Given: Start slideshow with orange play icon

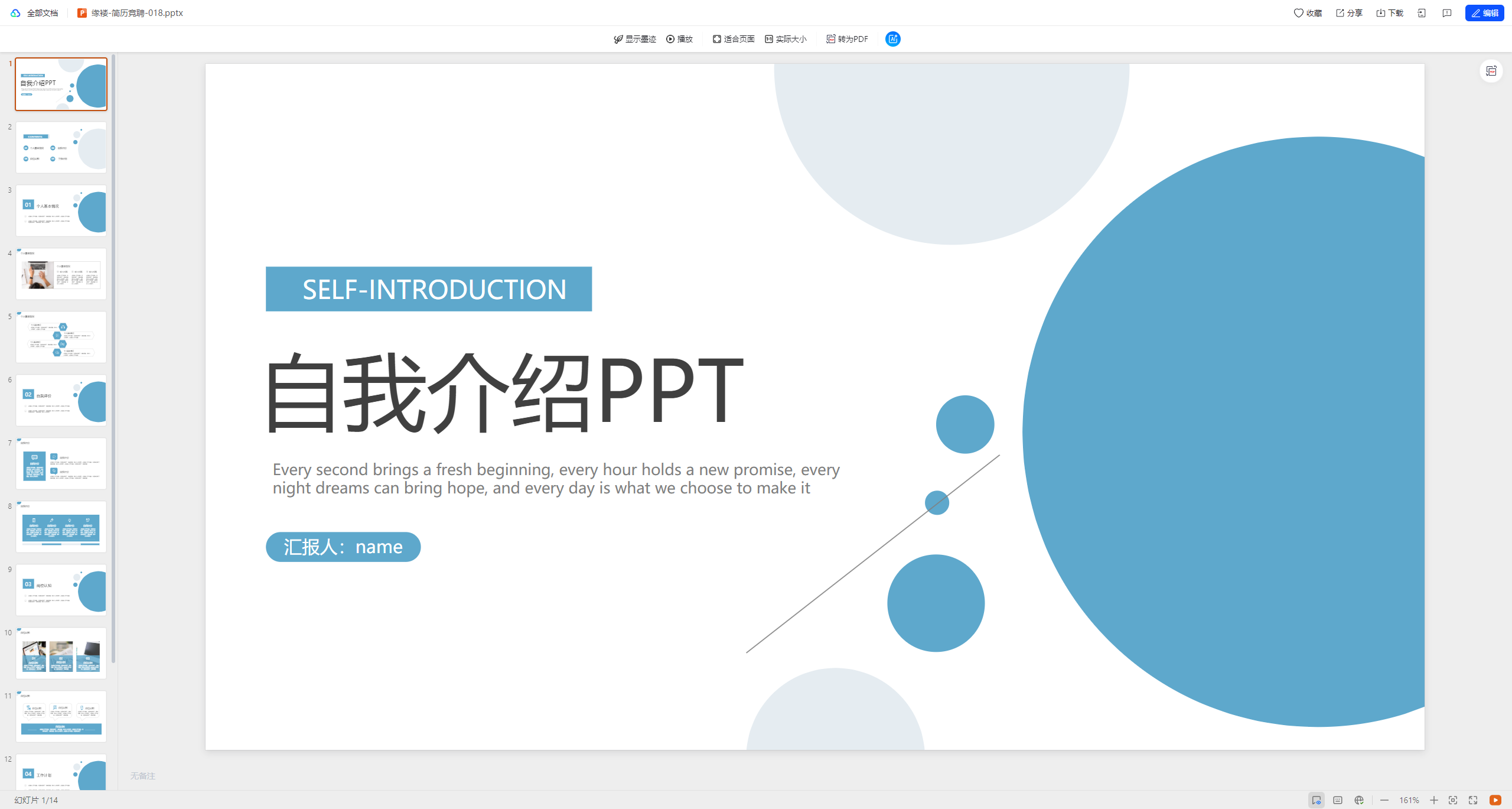Looking at the screenshot, I should [1495, 800].
